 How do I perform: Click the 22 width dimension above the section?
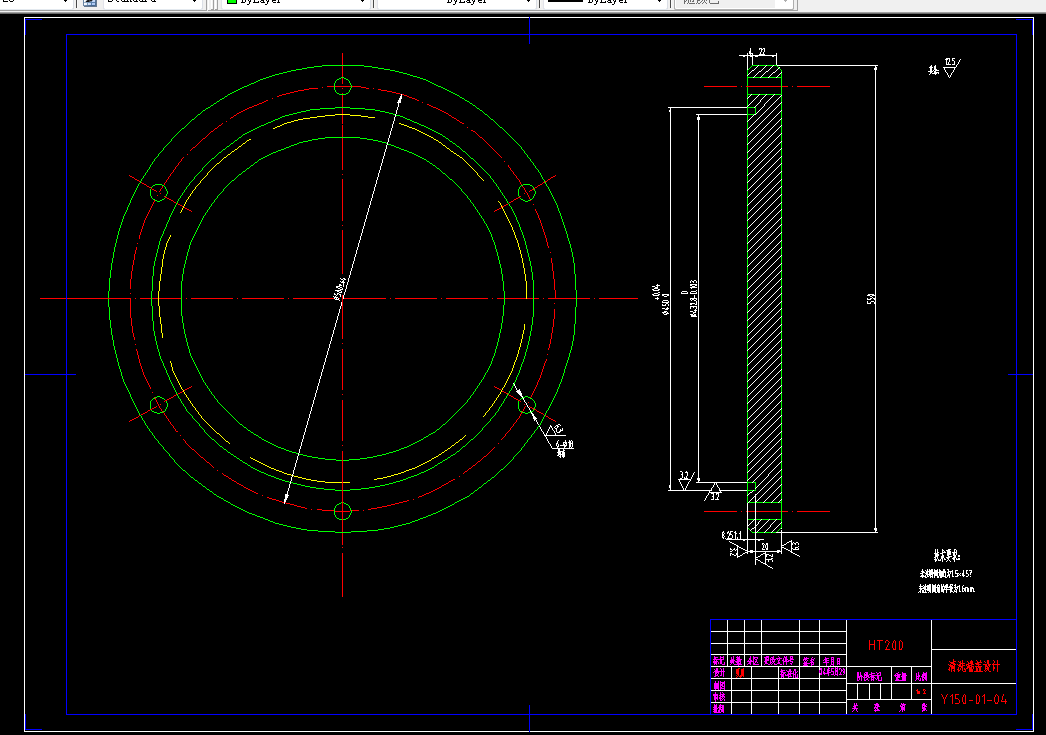coord(762,51)
